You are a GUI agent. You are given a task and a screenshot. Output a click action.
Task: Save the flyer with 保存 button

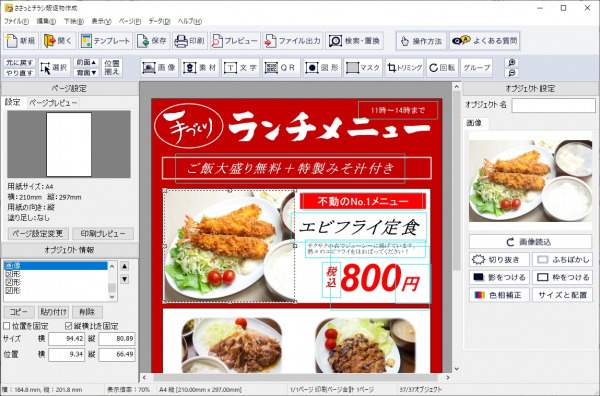(153, 41)
